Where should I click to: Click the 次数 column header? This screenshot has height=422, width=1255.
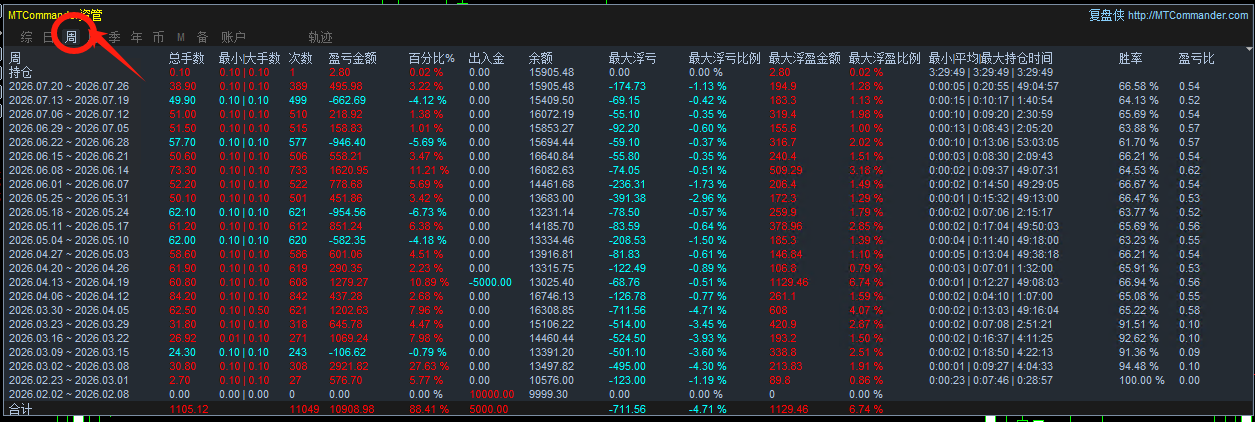tap(300, 58)
